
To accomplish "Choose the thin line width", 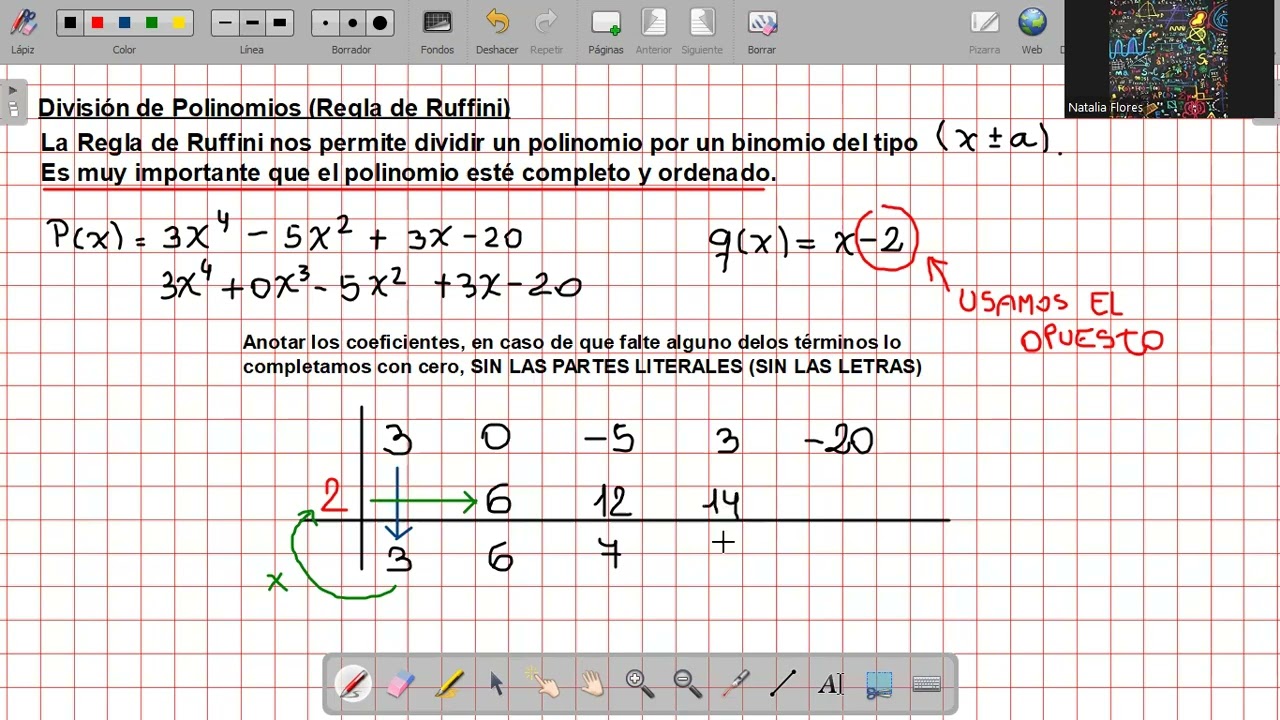I will pos(225,23).
